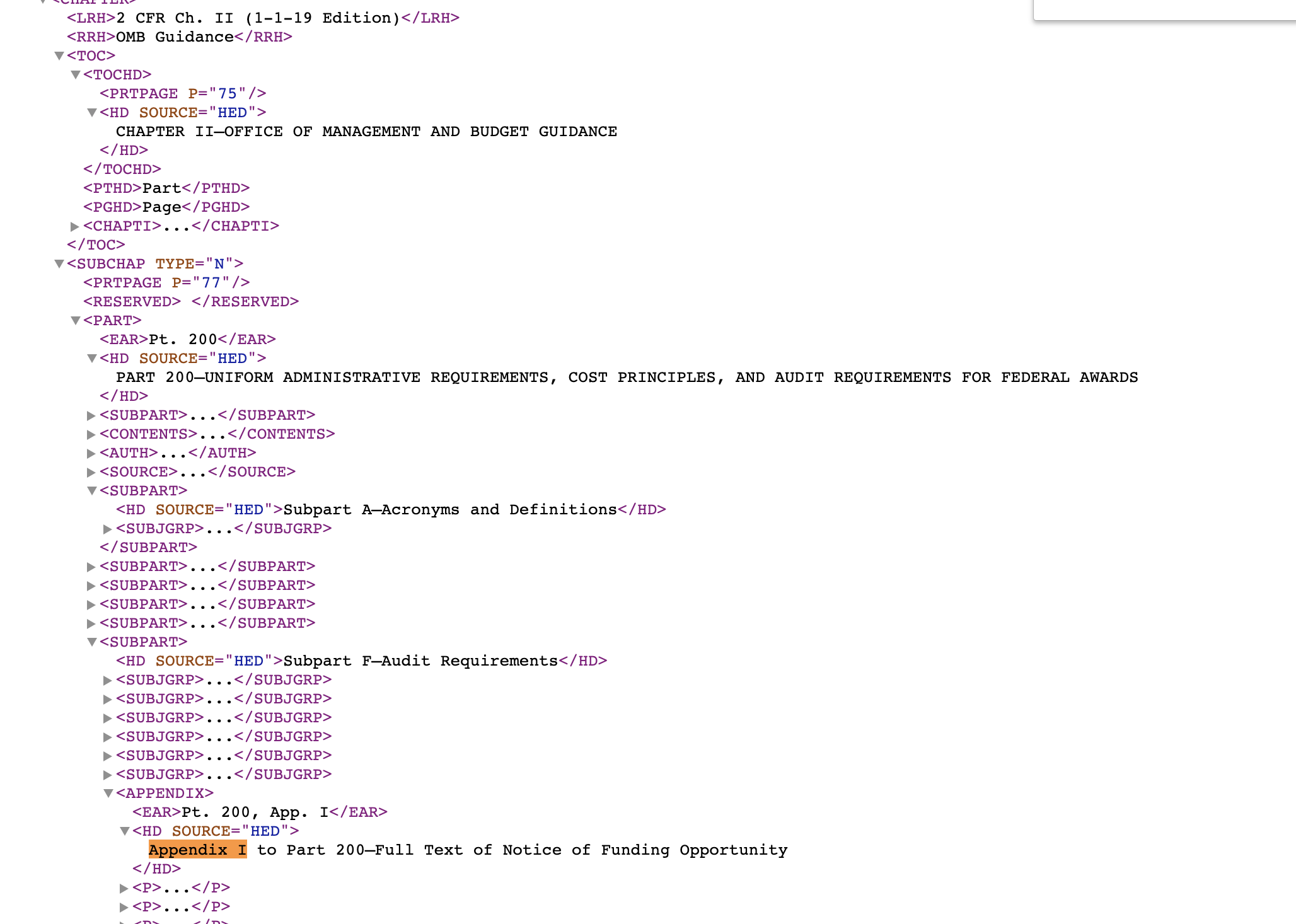
Task: Click the RESERVED tag line
Action: 191,301
